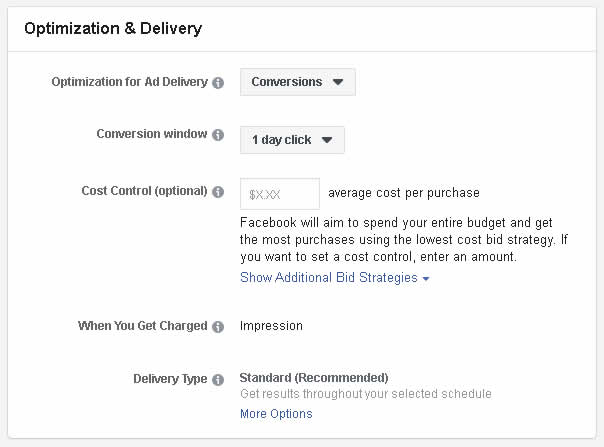This screenshot has height=447, width=604.
Task: Click the average cost per purchase text
Action: (x=404, y=193)
